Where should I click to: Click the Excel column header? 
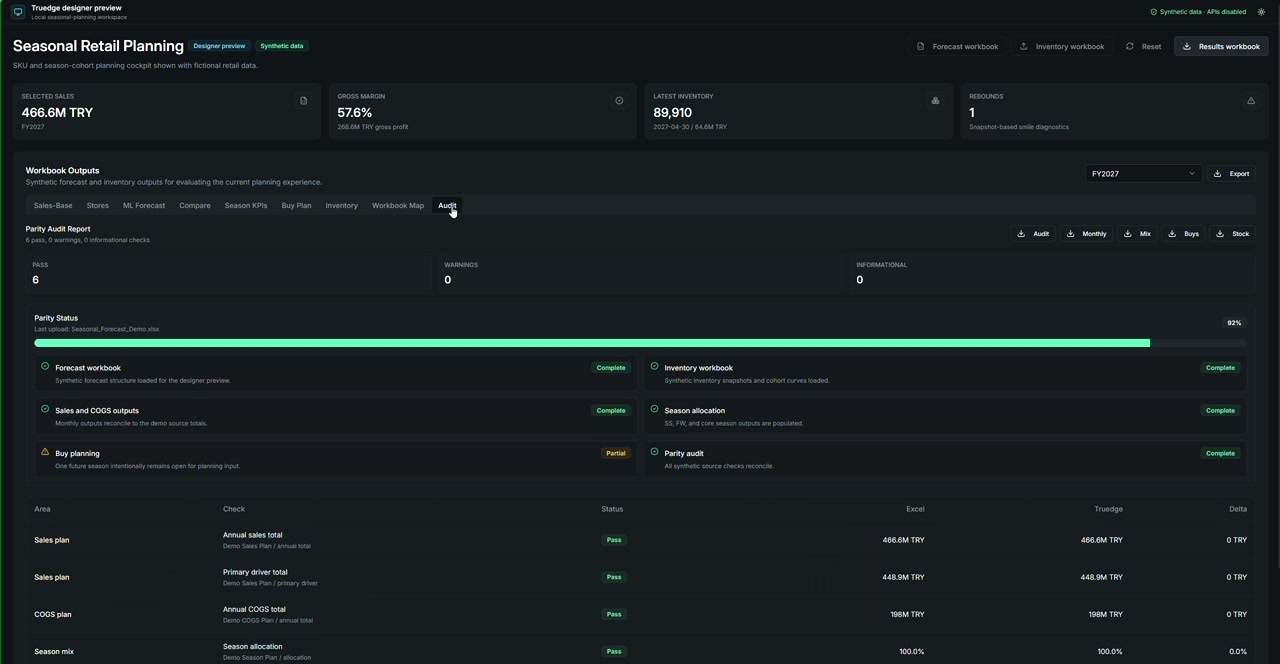coord(915,509)
